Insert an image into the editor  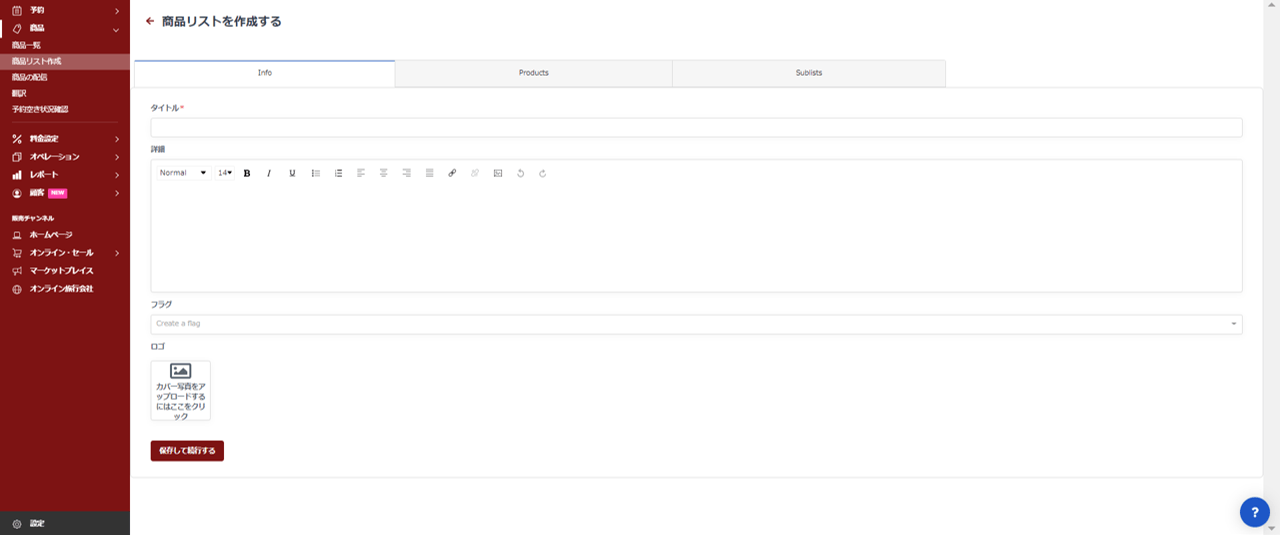coord(497,173)
